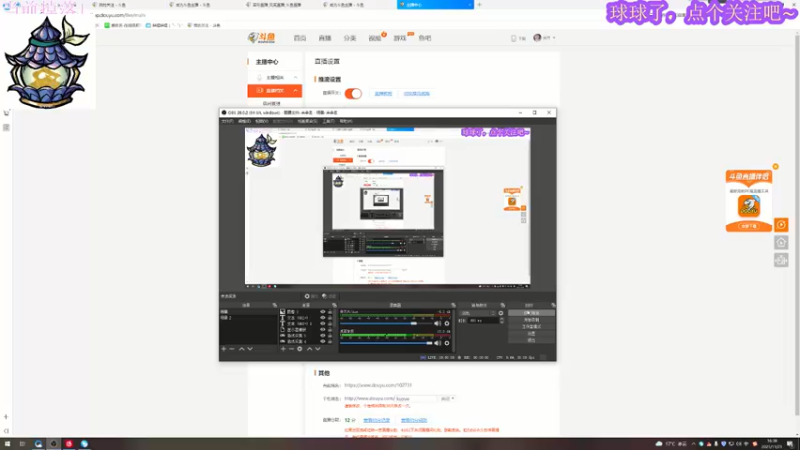800x450 pixels.
Task: Open account dropdown arrow next to avatar
Action: [554, 38]
